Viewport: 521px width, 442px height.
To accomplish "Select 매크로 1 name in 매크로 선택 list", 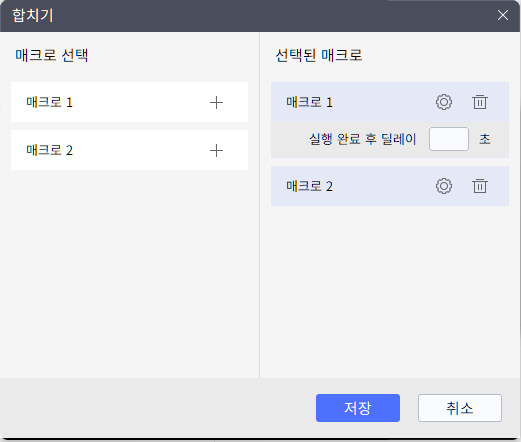I will point(49,102).
